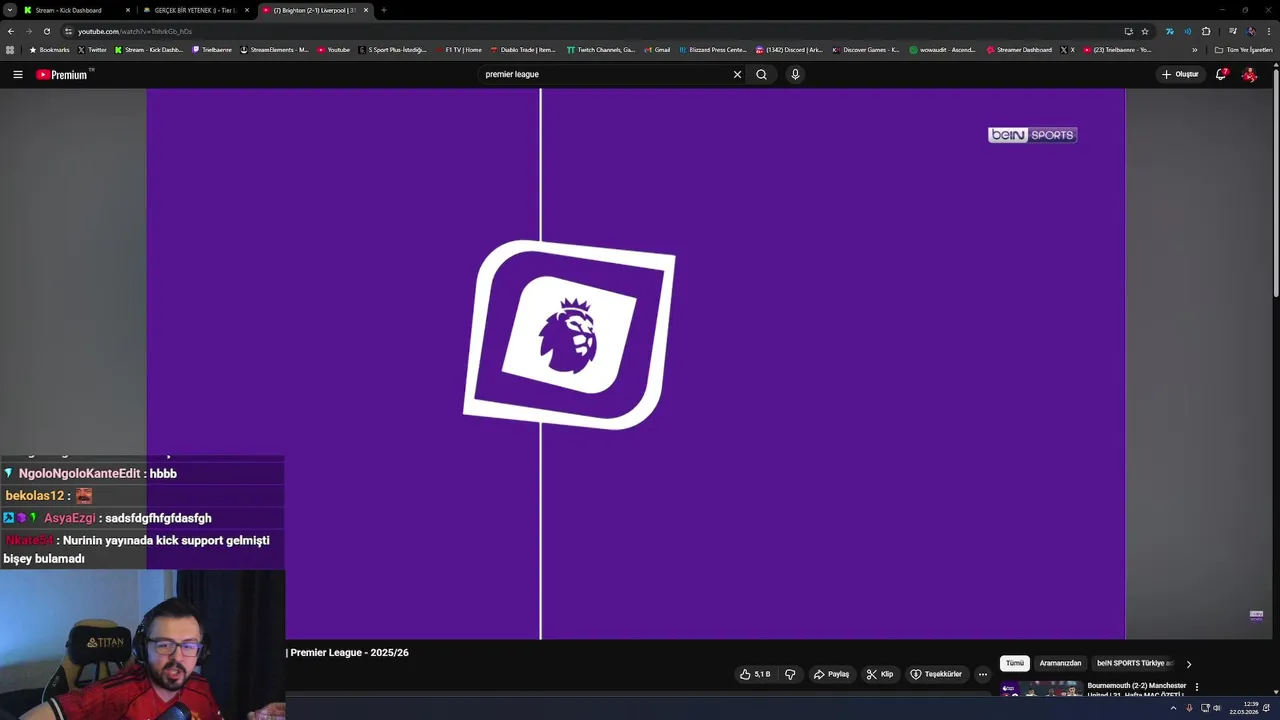Click the Premier League video player

pos(636,364)
